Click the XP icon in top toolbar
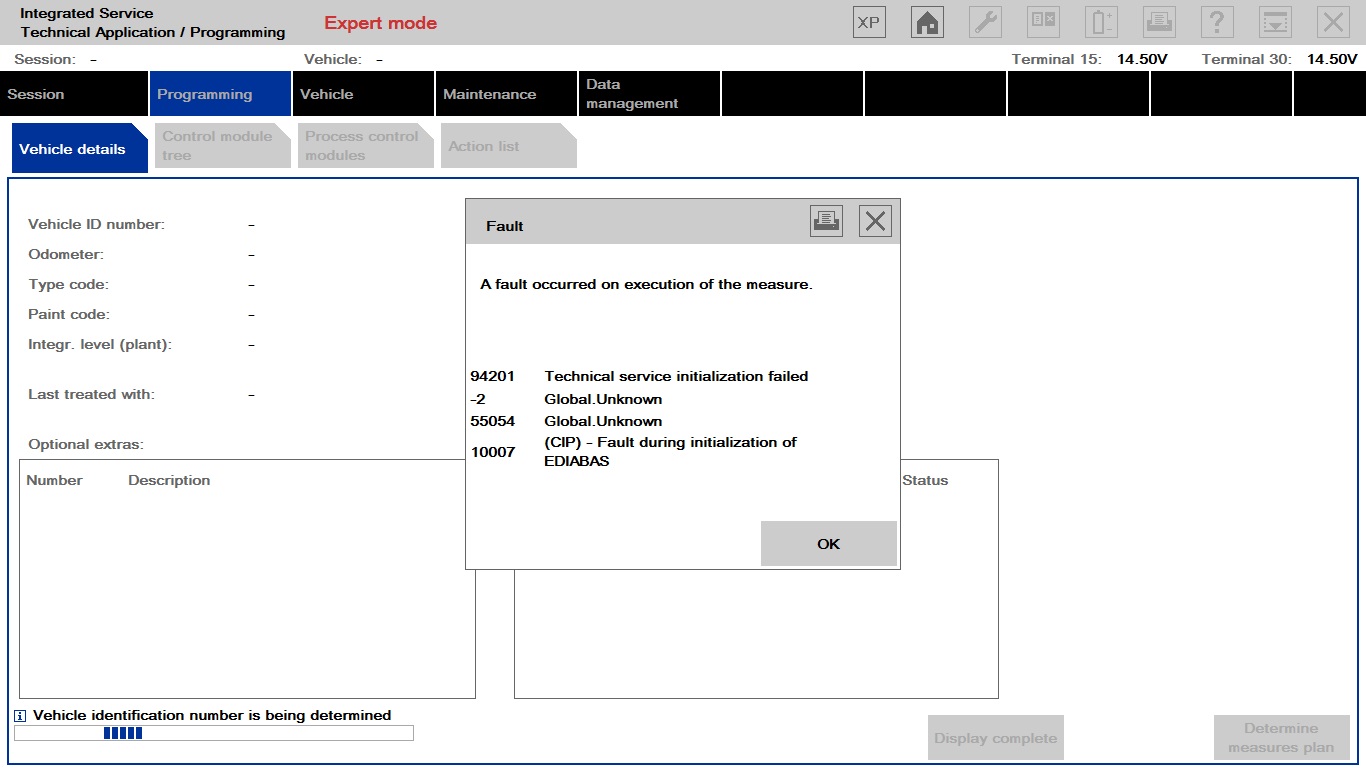Viewport: 1366px width, 768px height. (x=869, y=22)
